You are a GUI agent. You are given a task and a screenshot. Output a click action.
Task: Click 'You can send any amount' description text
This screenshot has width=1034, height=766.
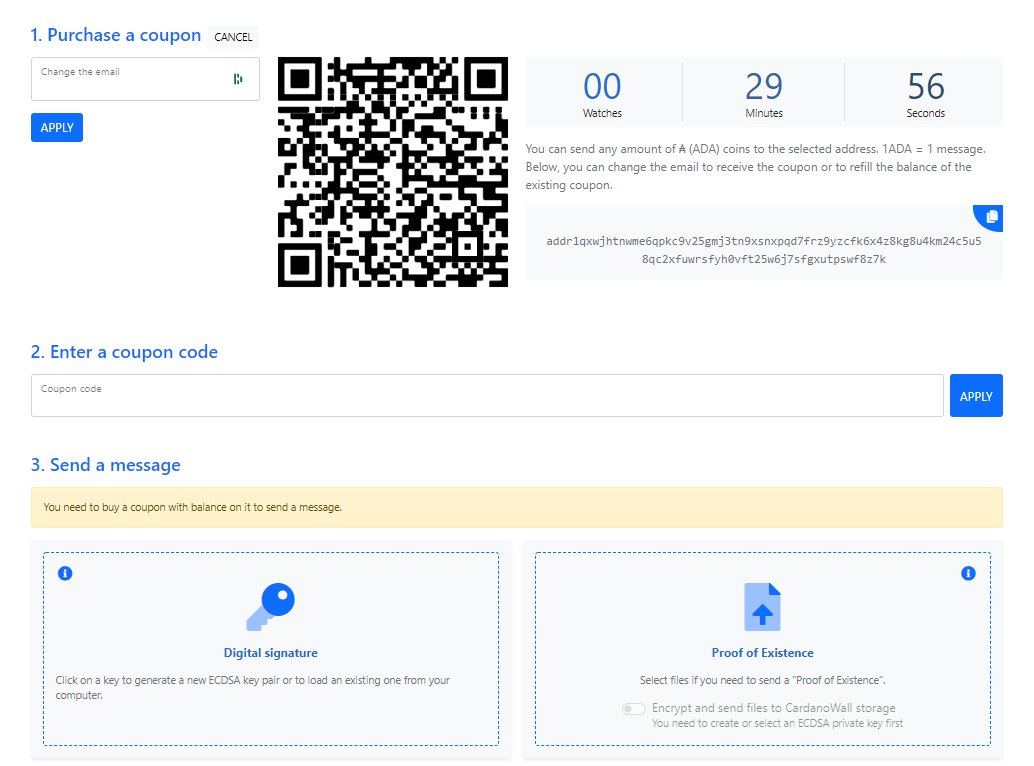point(756,167)
